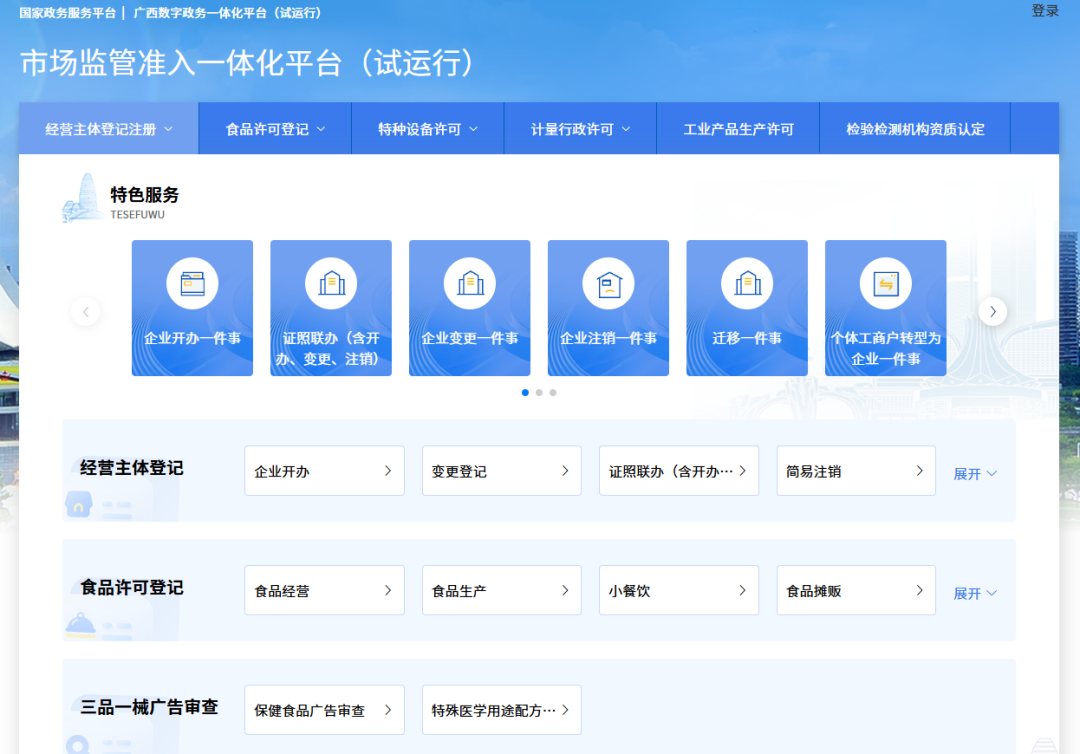Viewport: 1080px width, 754px height.
Task: Open the 迁移一件事 icon card
Action: 747,284
